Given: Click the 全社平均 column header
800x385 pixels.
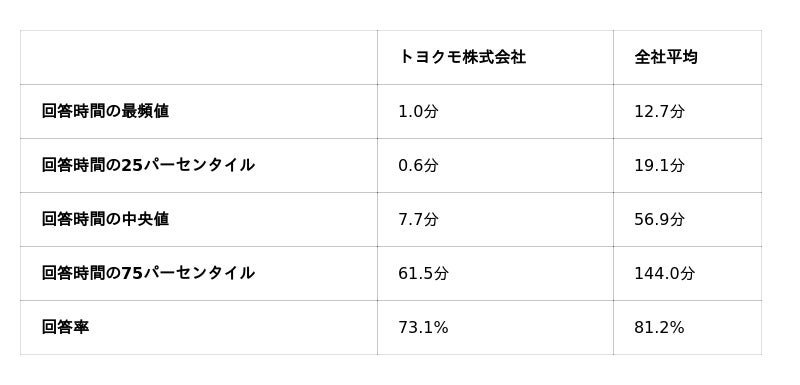Looking at the screenshot, I should tap(666, 57).
